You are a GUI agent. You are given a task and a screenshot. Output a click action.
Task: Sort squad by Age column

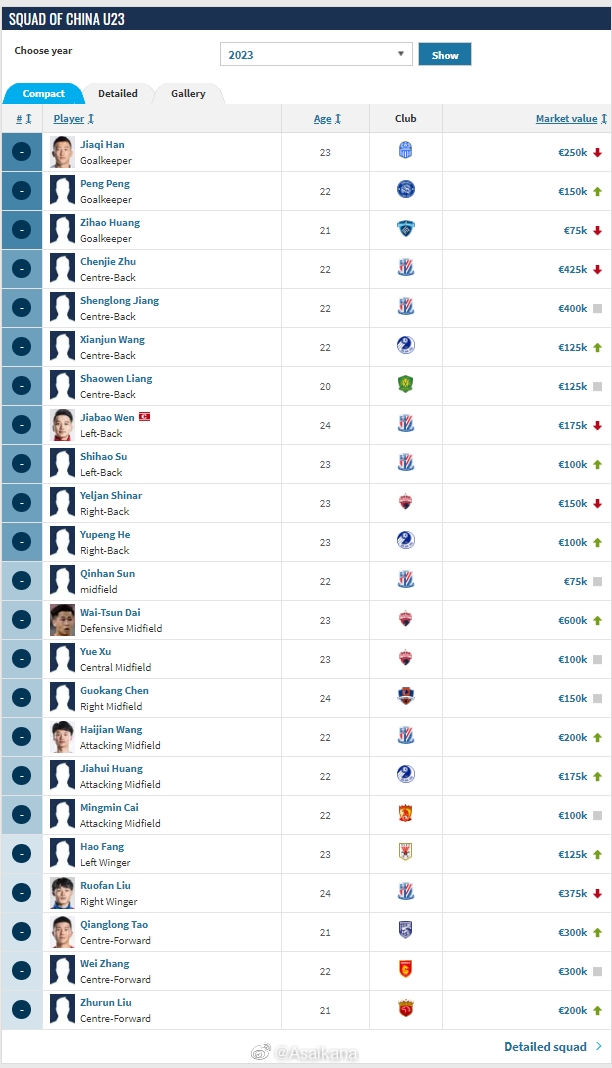[327, 119]
